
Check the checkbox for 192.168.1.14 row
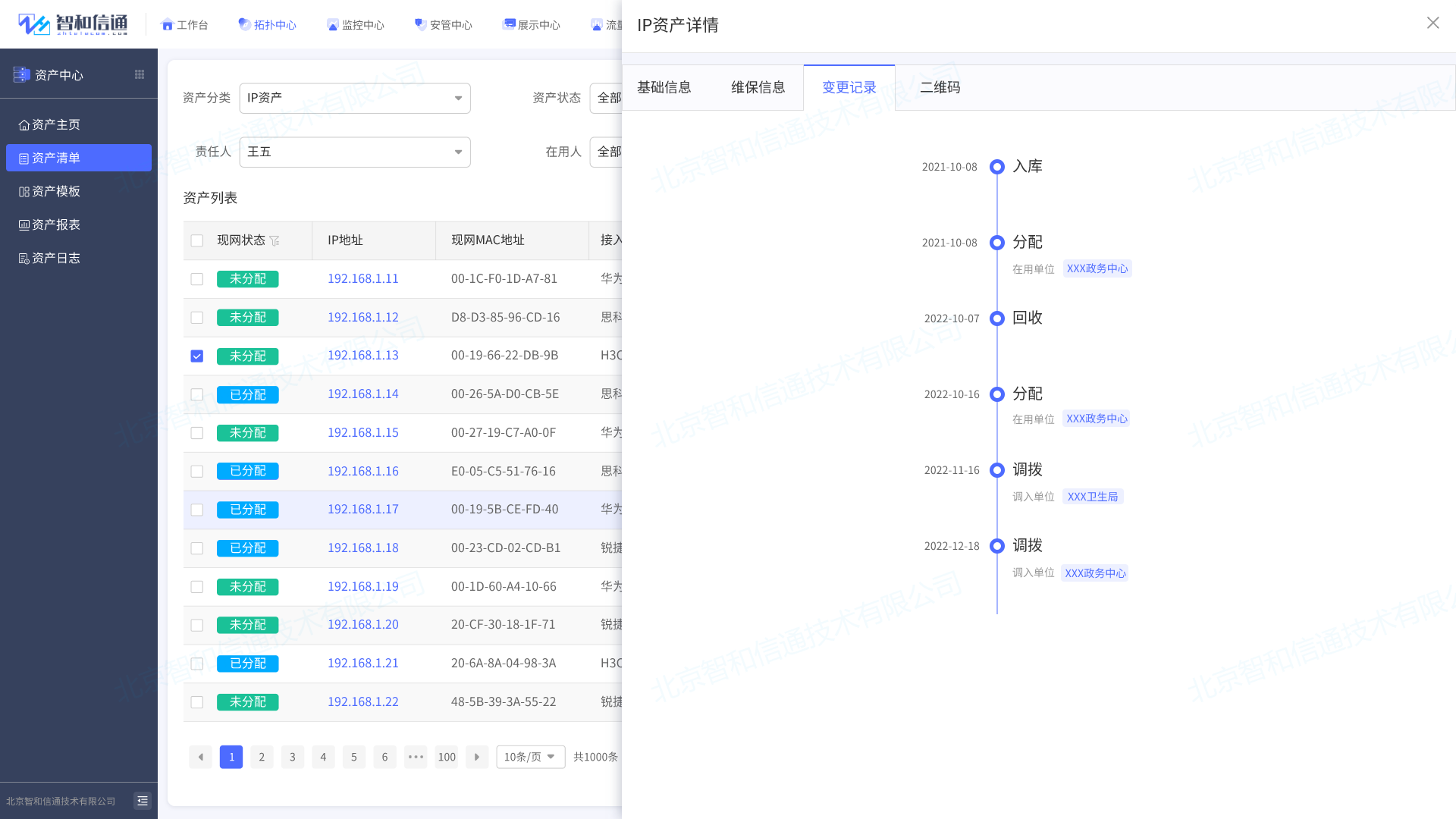(x=196, y=394)
